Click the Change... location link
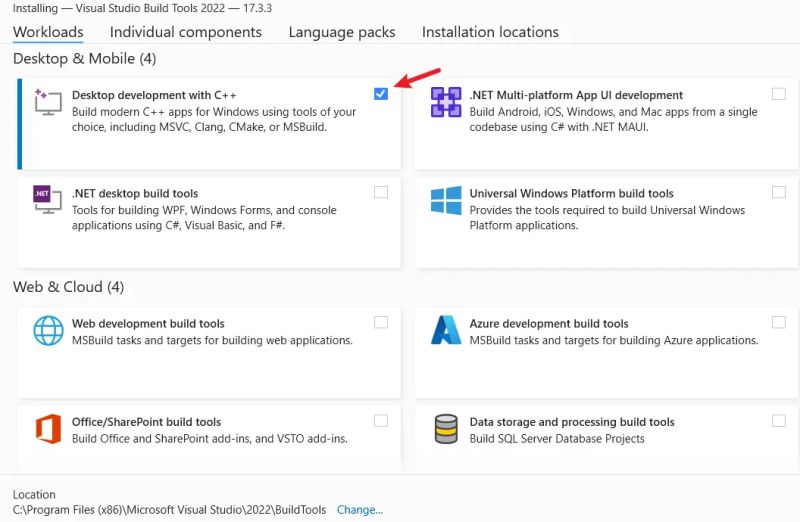 click(359, 510)
